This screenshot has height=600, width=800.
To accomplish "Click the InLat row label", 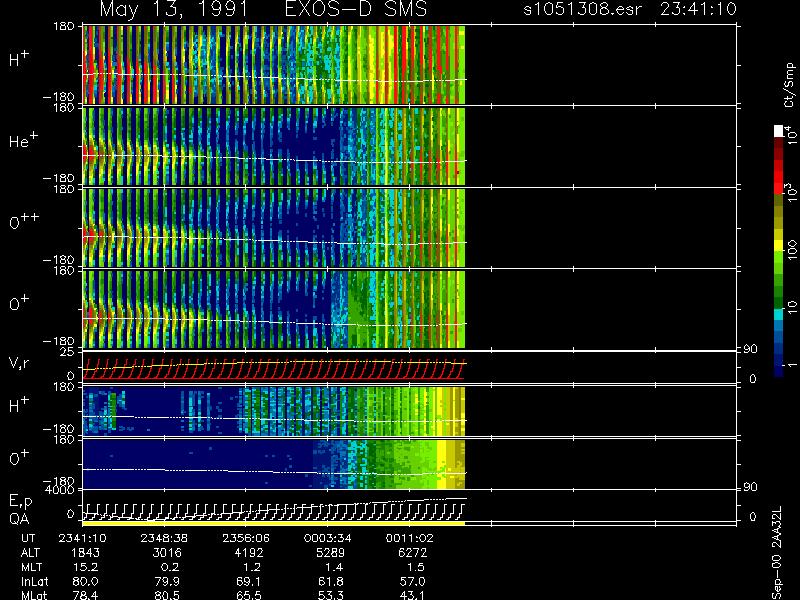I will point(34,581).
